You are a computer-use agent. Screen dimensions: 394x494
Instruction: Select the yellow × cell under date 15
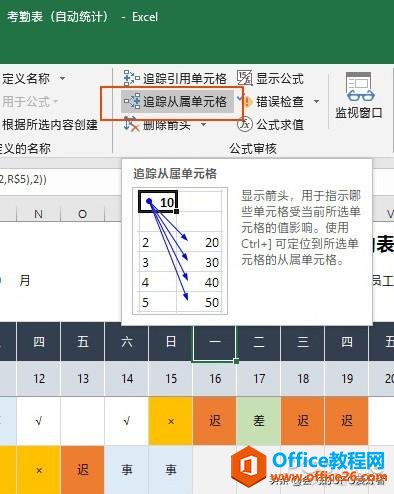point(171,421)
